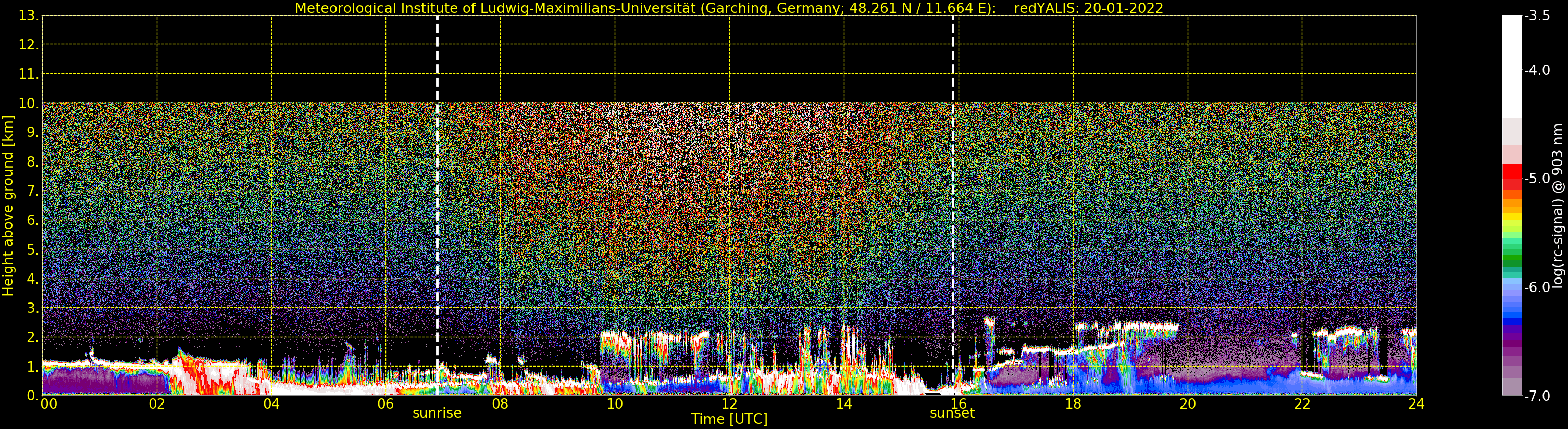Image resolution: width=1568 pixels, height=429 pixels.
Task: Click the 20 time axis tick label
Action: pos(1188,404)
